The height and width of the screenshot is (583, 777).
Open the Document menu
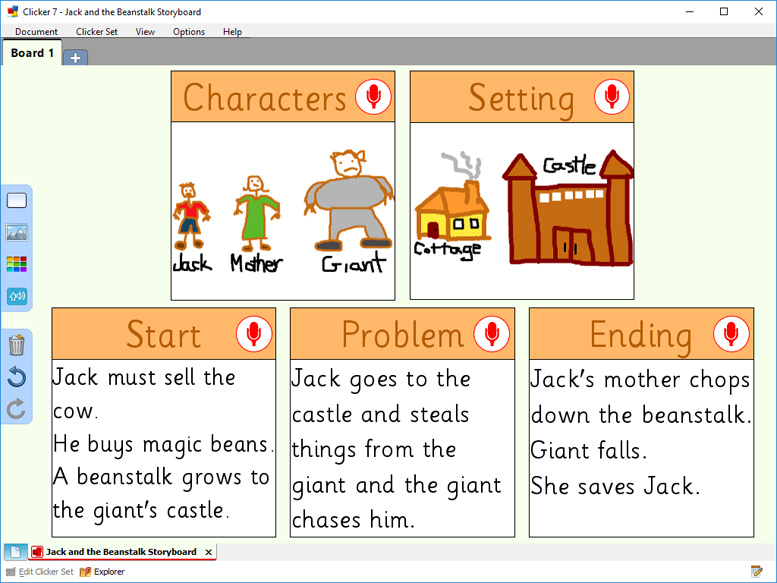[36, 32]
